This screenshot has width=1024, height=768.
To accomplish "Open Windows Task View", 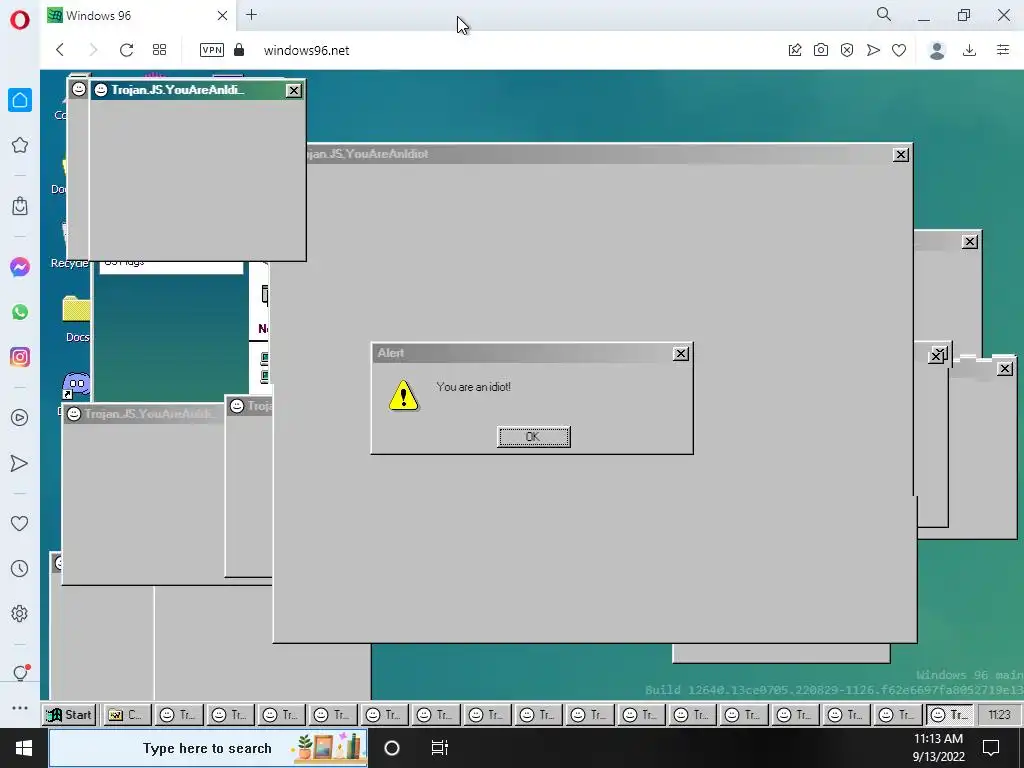I will [x=440, y=748].
